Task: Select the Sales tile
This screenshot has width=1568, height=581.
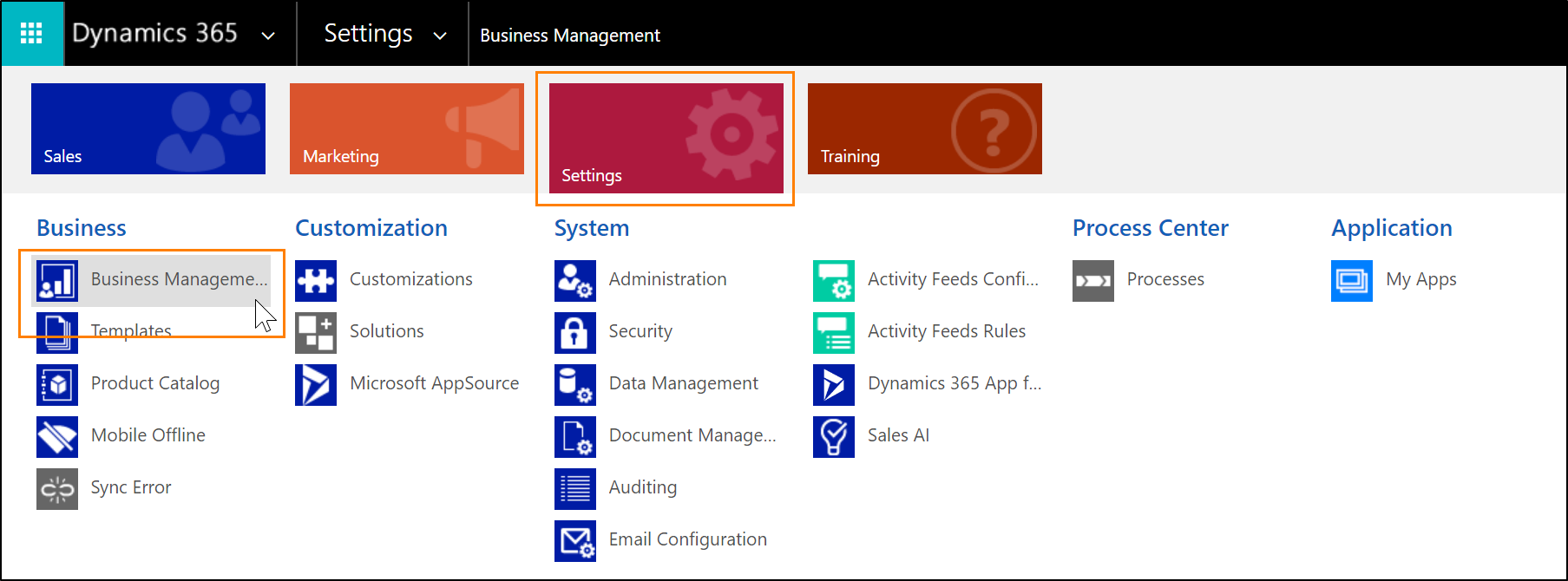Action: (148, 129)
